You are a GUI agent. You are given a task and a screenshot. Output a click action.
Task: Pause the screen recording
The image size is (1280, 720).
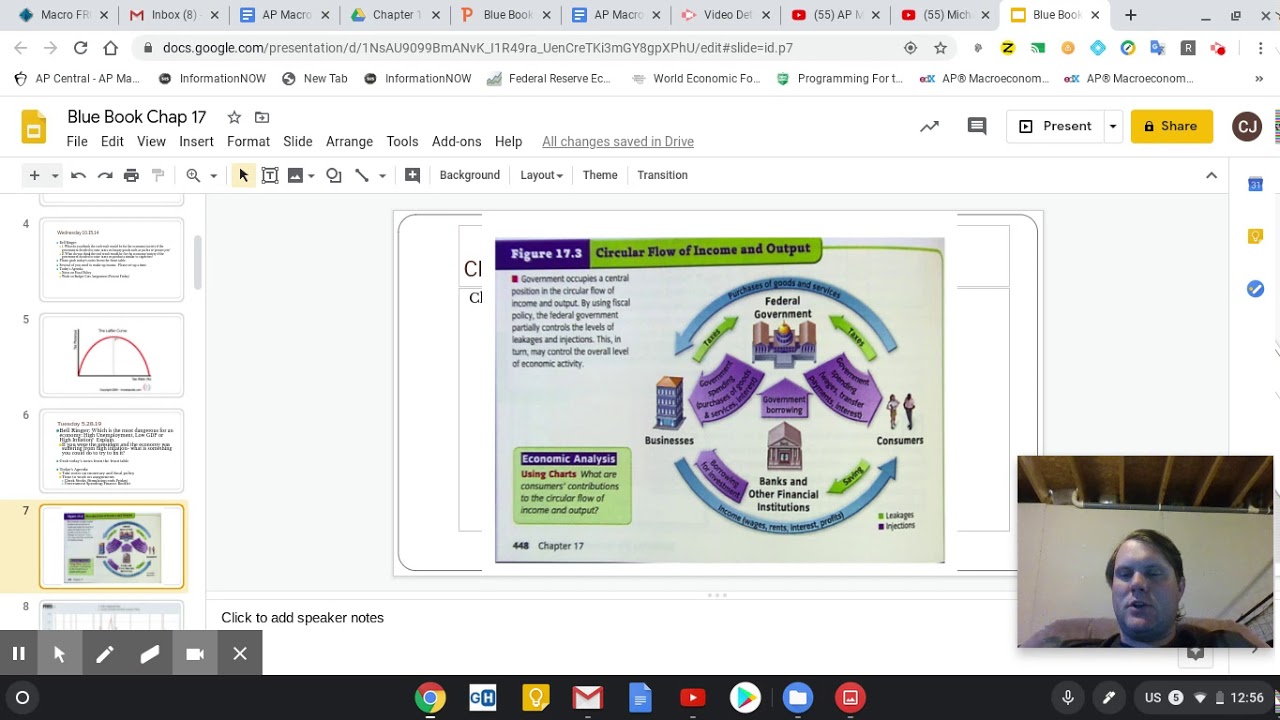pyautogui.click(x=19, y=654)
